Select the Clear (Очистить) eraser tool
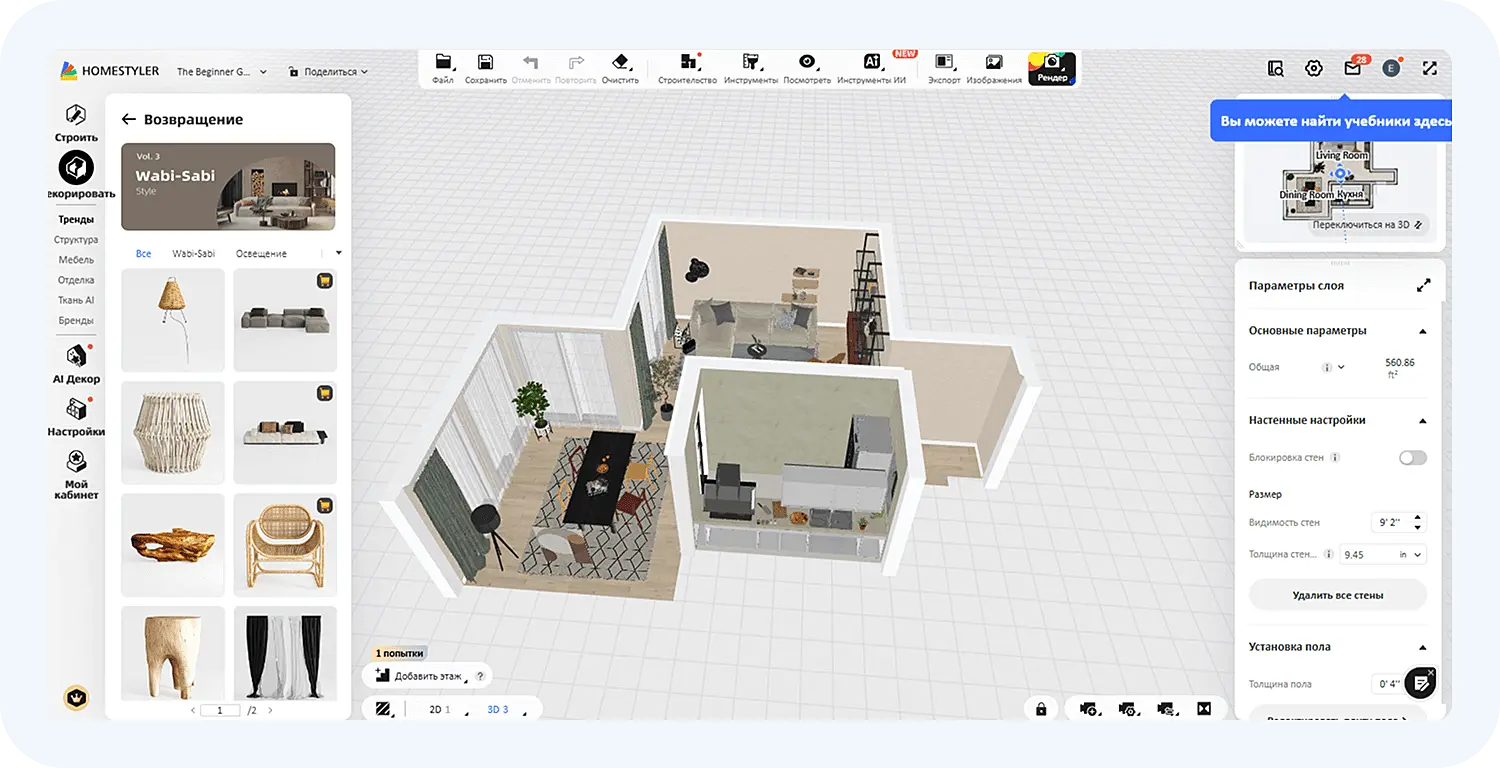This screenshot has width=1500, height=768. point(620,62)
